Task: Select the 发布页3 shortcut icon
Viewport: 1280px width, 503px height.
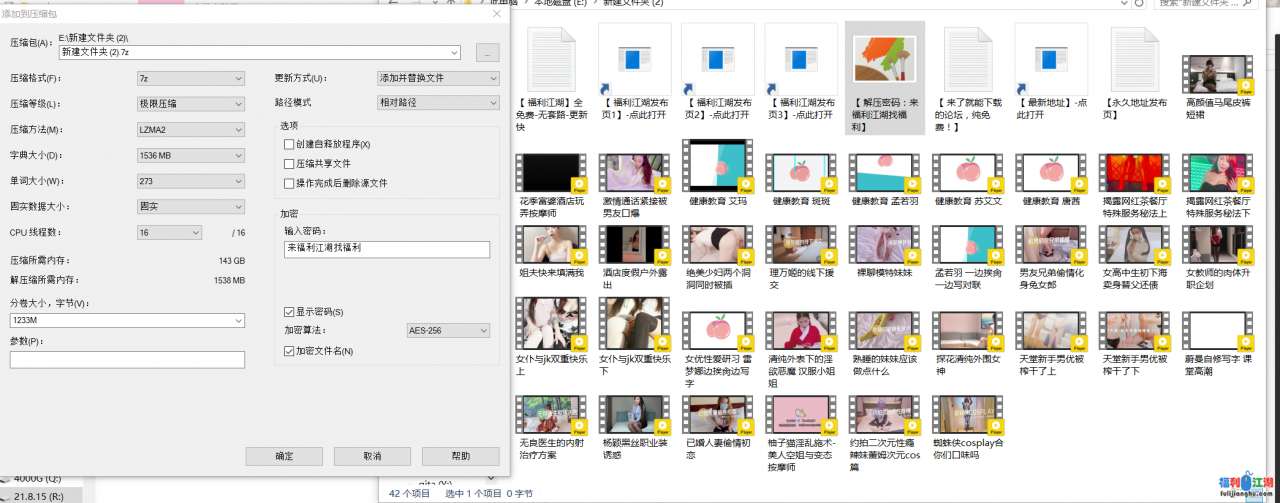Action: (x=801, y=58)
